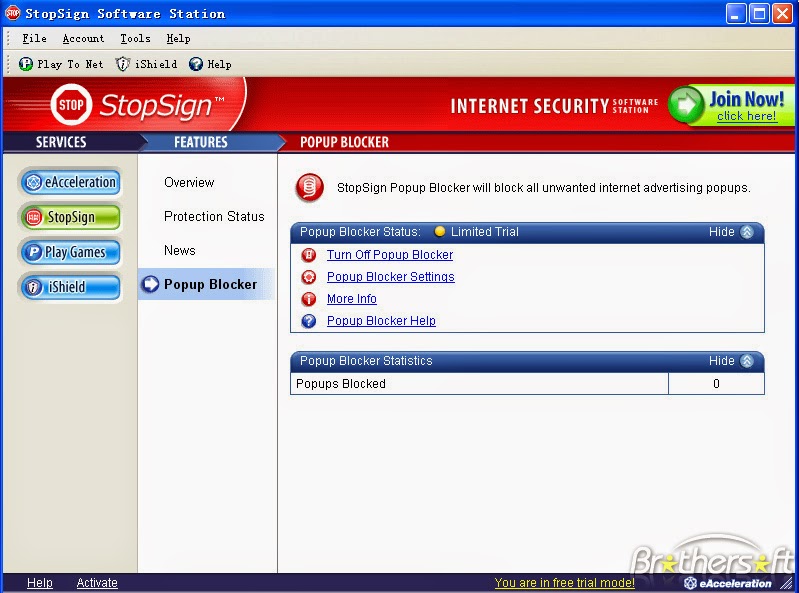
Task: Click the StopSign title bar app icon
Action: (x=12, y=13)
